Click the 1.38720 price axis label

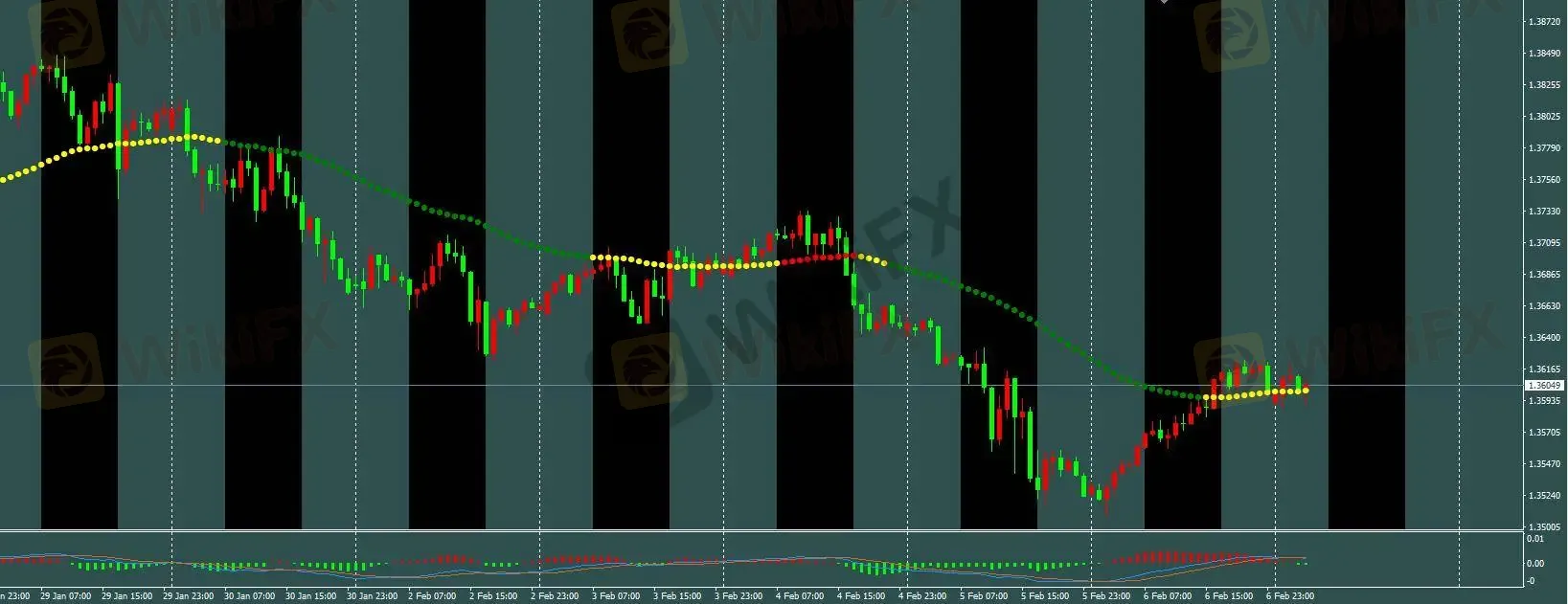pyautogui.click(x=1544, y=21)
